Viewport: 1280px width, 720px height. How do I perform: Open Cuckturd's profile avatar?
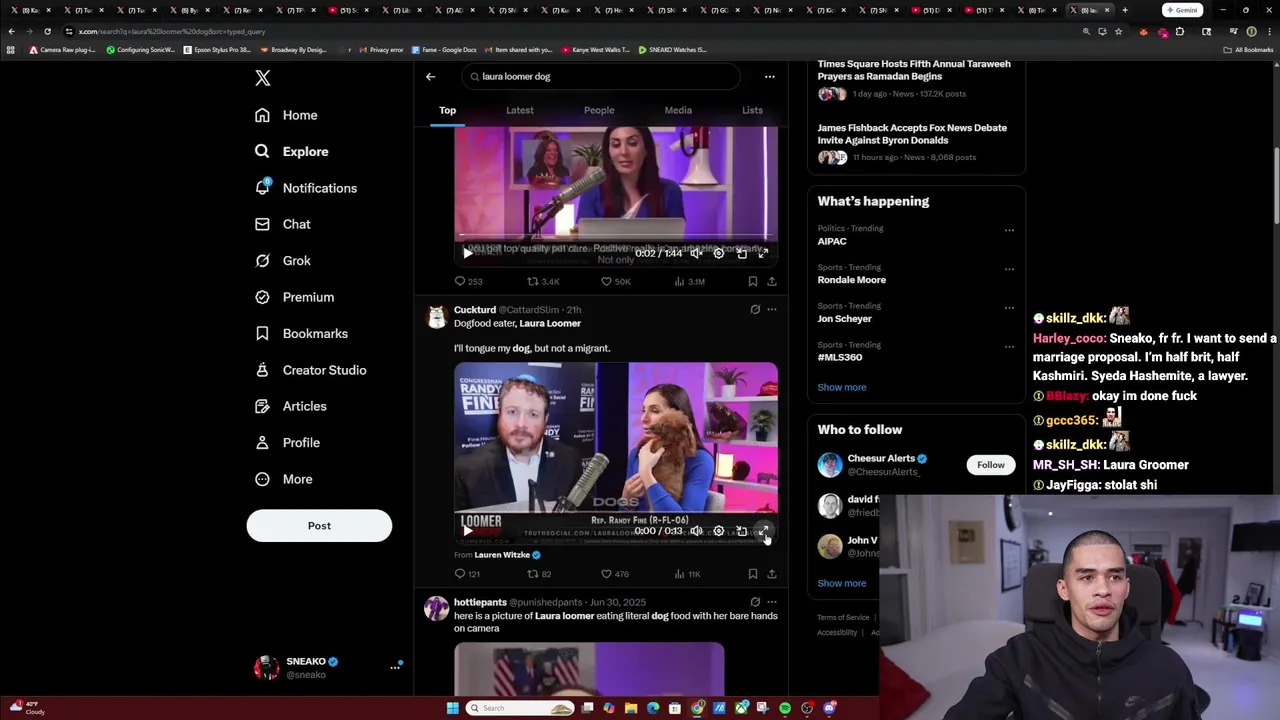point(436,317)
